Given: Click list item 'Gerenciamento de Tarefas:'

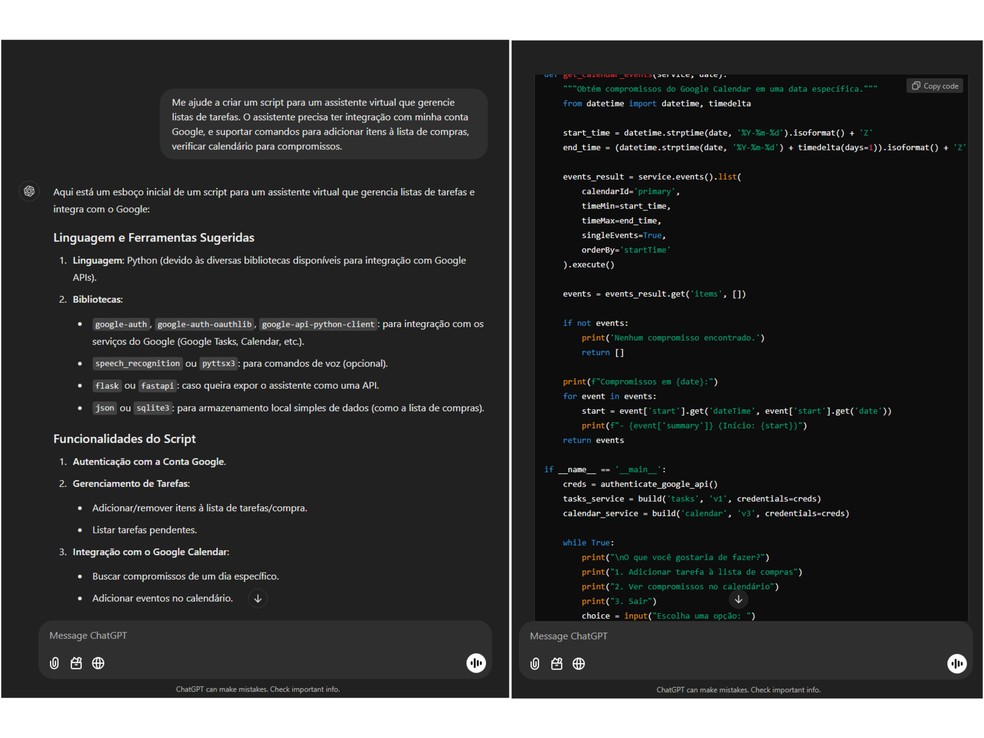Looking at the screenshot, I should (131, 483).
